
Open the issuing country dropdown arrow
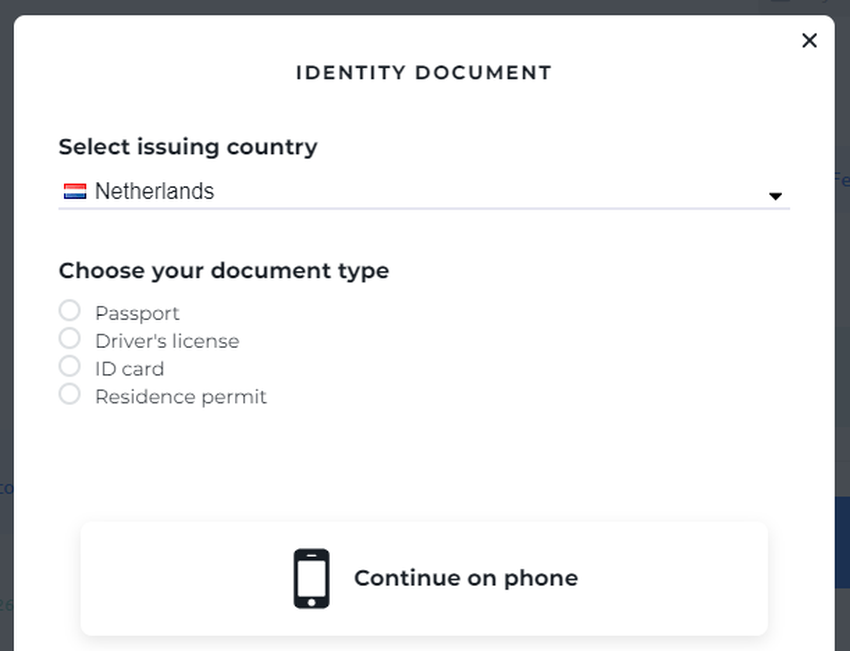tap(775, 196)
